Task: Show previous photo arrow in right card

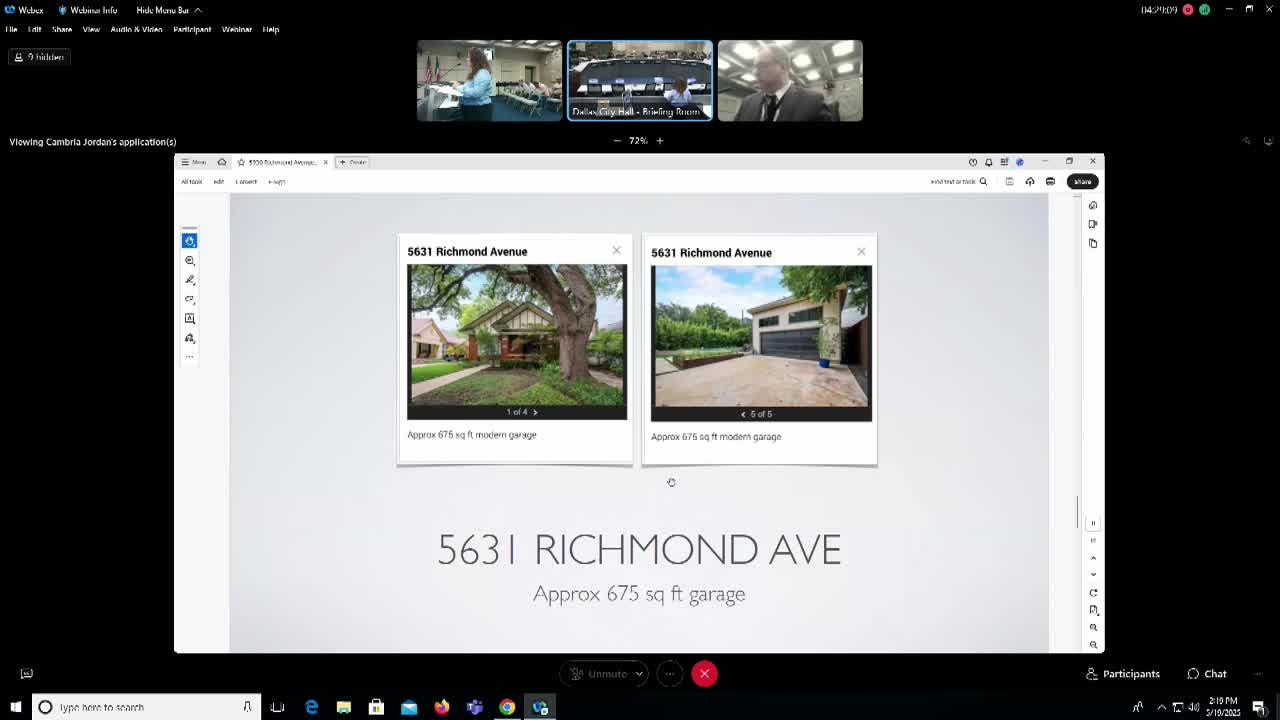Action: coord(743,414)
